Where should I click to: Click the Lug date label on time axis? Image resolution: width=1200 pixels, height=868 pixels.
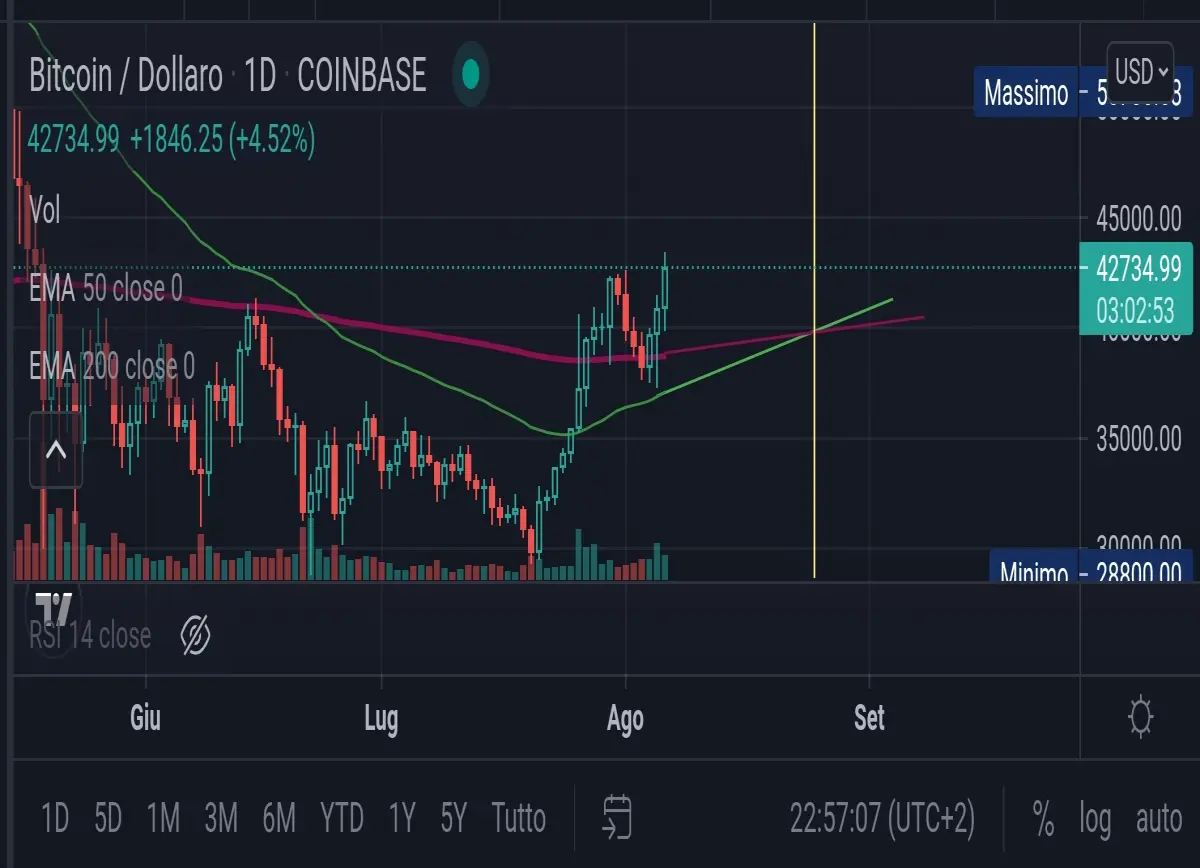click(381, 718)
